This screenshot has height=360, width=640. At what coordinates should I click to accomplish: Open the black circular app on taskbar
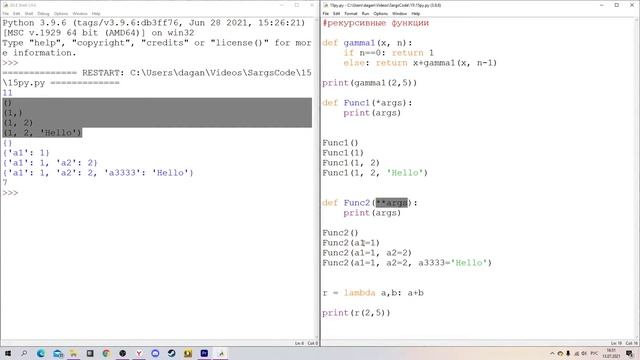click(x=122, y=353)
